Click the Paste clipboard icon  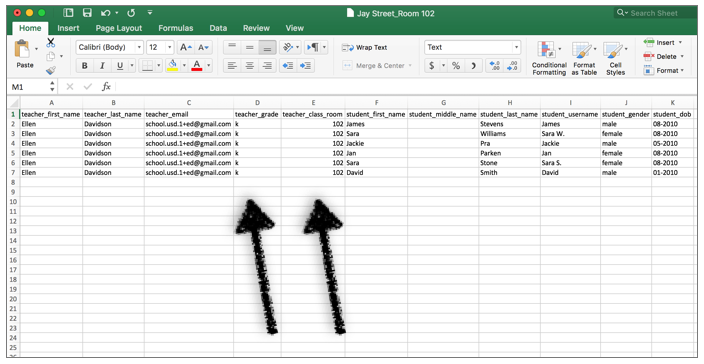[x=22, y=48]
